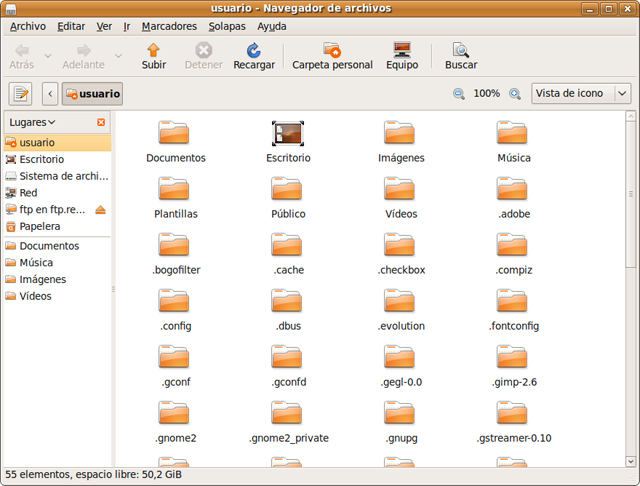Screen dimensions: 640x486
Task: Expand the Lugares sidebar selector
Action: pyautogui.click(x=32, y=122)
